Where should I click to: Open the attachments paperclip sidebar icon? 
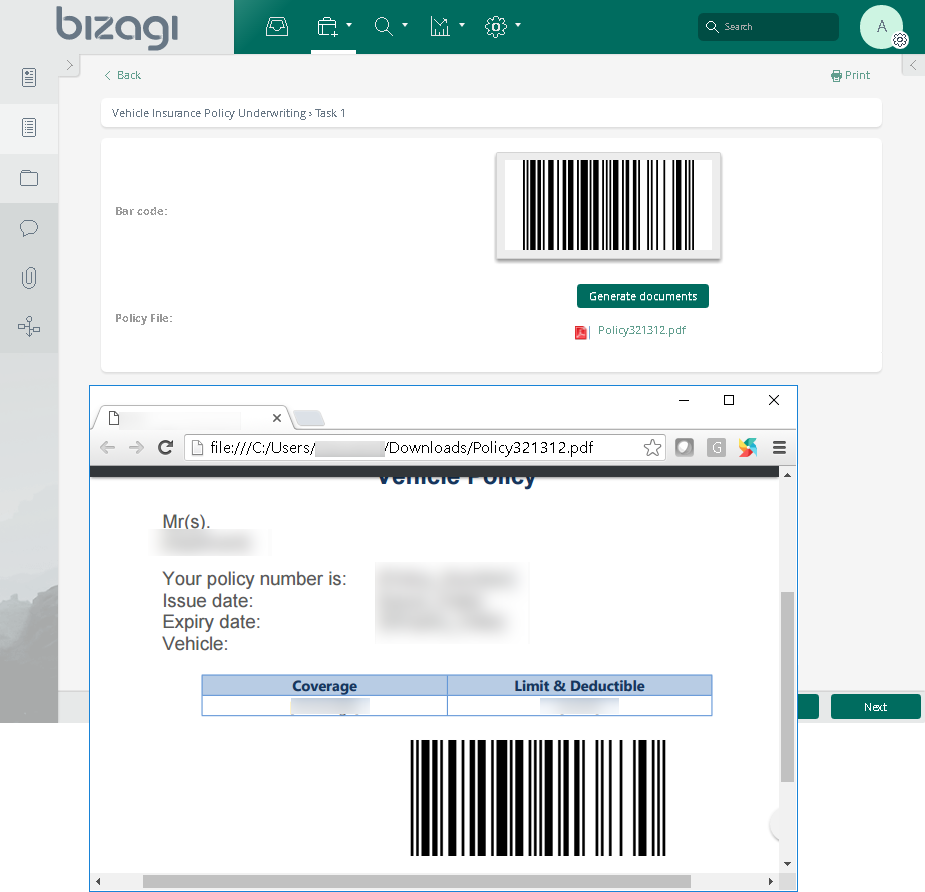point(29,277)
